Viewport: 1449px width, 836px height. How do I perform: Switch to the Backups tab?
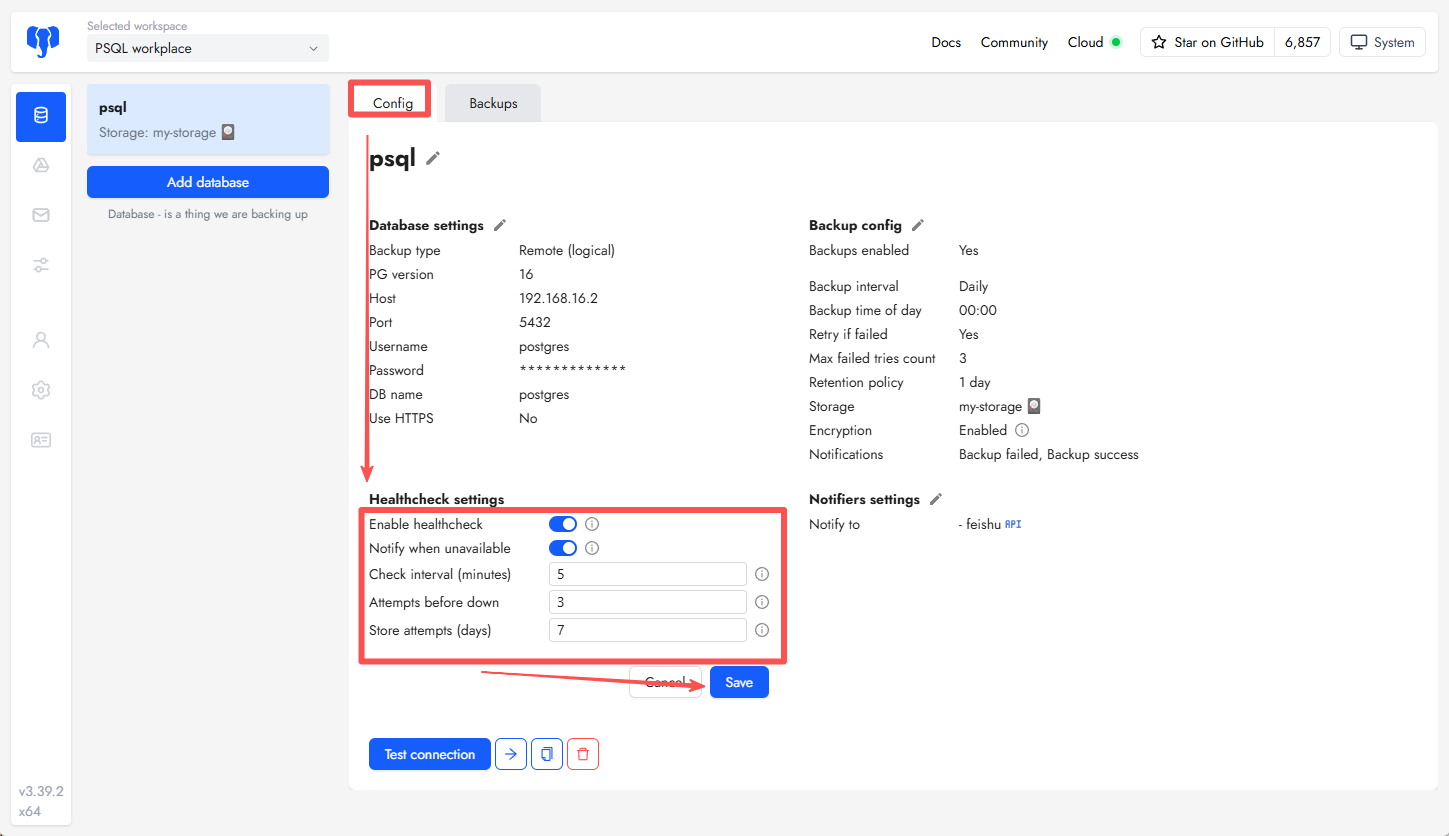tap(493, 103)
